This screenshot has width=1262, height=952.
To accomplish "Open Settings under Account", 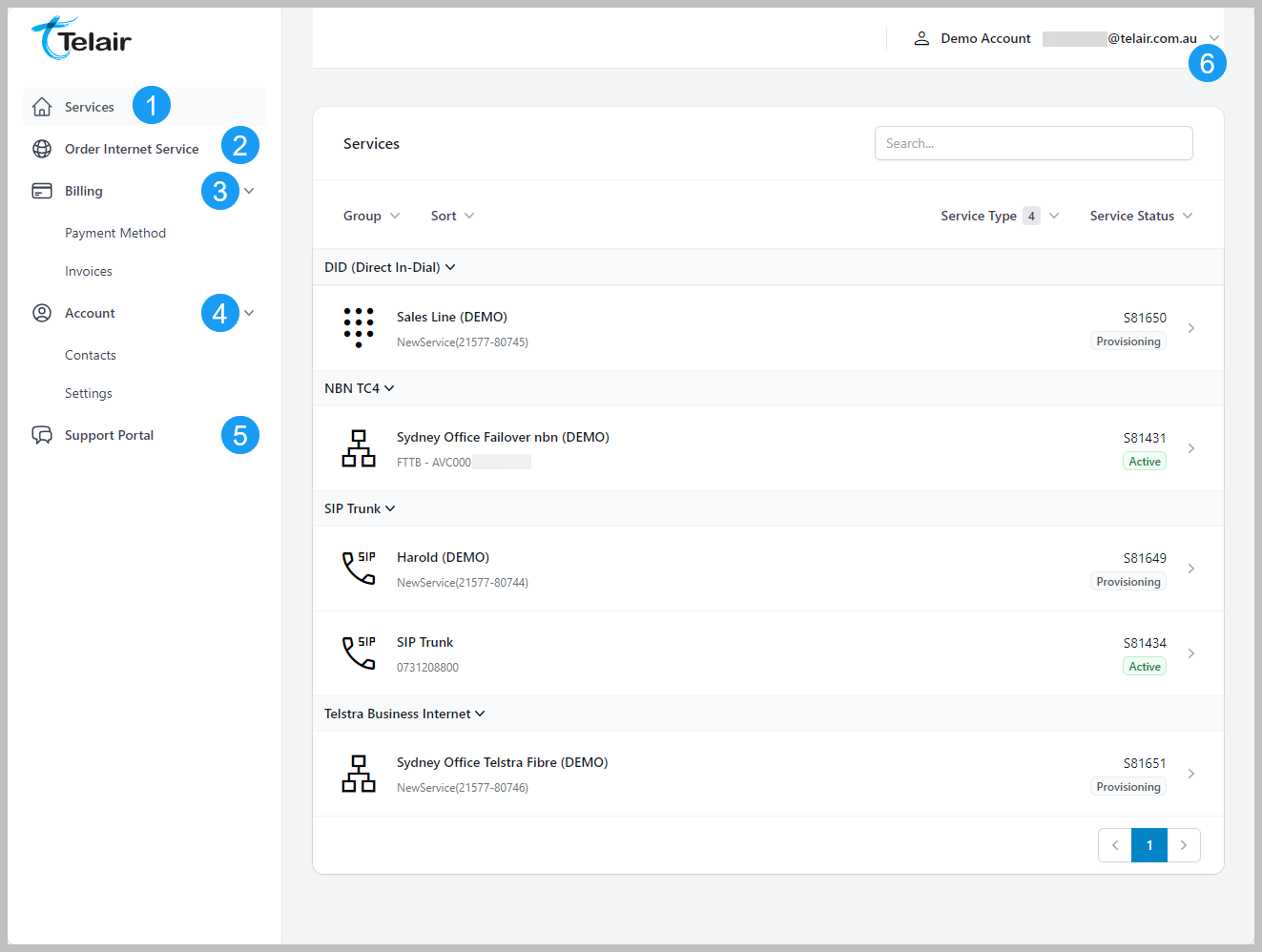I will pos(89,393).
